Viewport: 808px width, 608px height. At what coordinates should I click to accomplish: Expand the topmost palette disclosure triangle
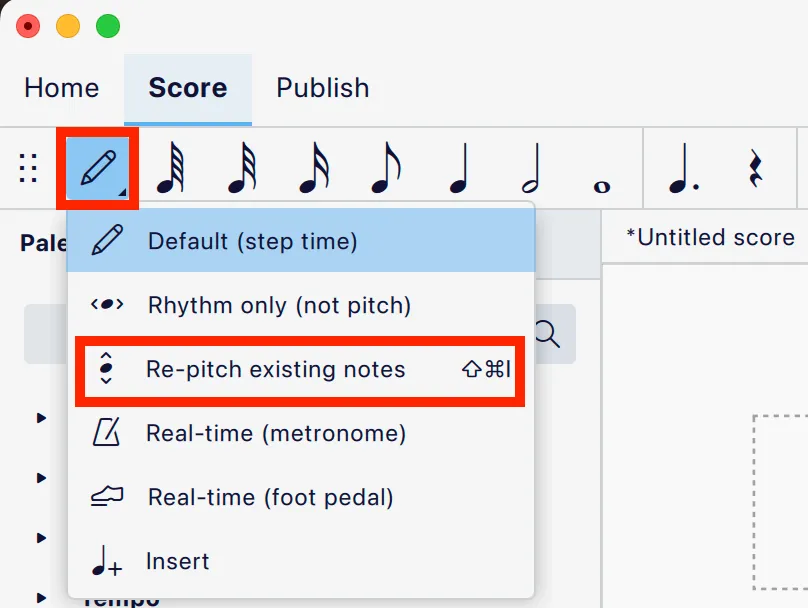40,417
